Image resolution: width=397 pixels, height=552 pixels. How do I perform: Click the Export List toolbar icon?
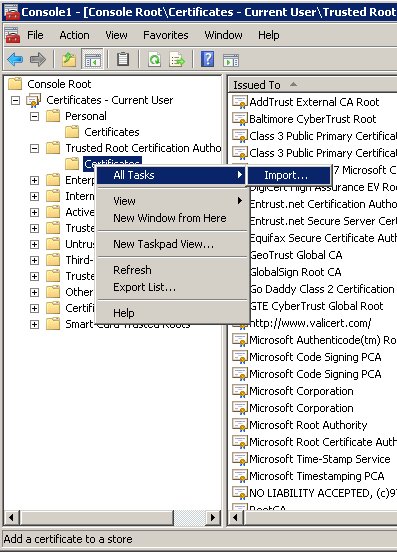tap(177, 59)
